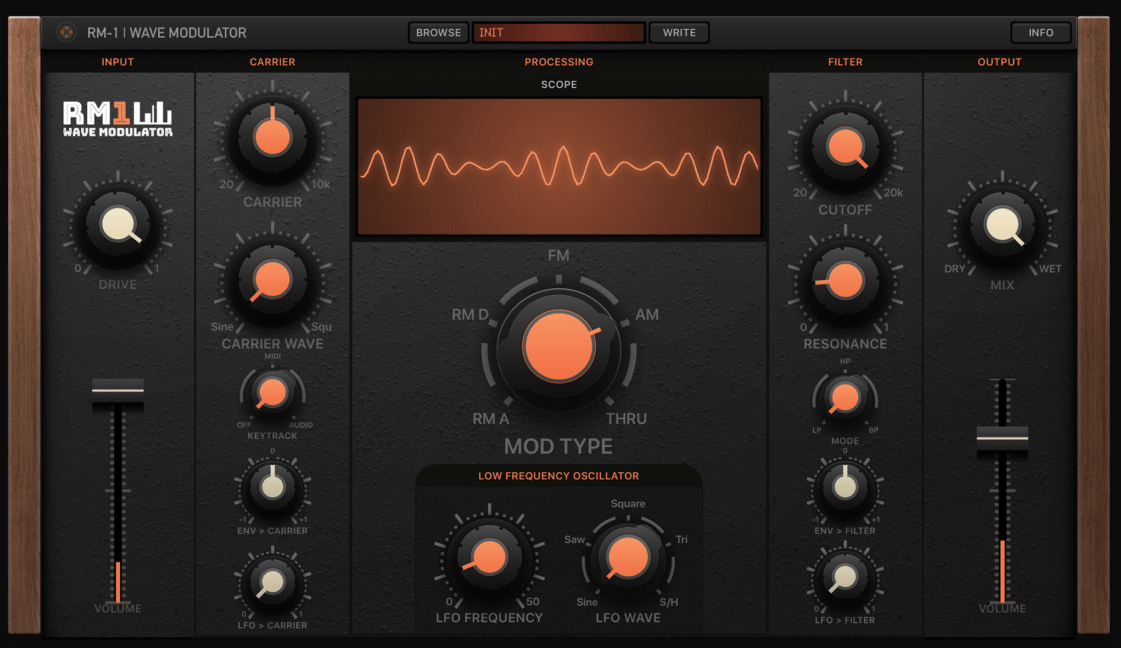Choose the "Saw" LFO wave label
Viewport: 1121px width, 648px height.
pyautogui.click(x=575, y=539)
